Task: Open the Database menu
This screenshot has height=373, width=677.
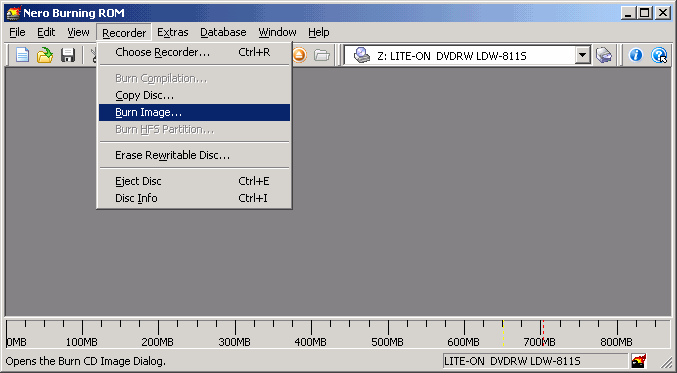Action: click(223, 32)
